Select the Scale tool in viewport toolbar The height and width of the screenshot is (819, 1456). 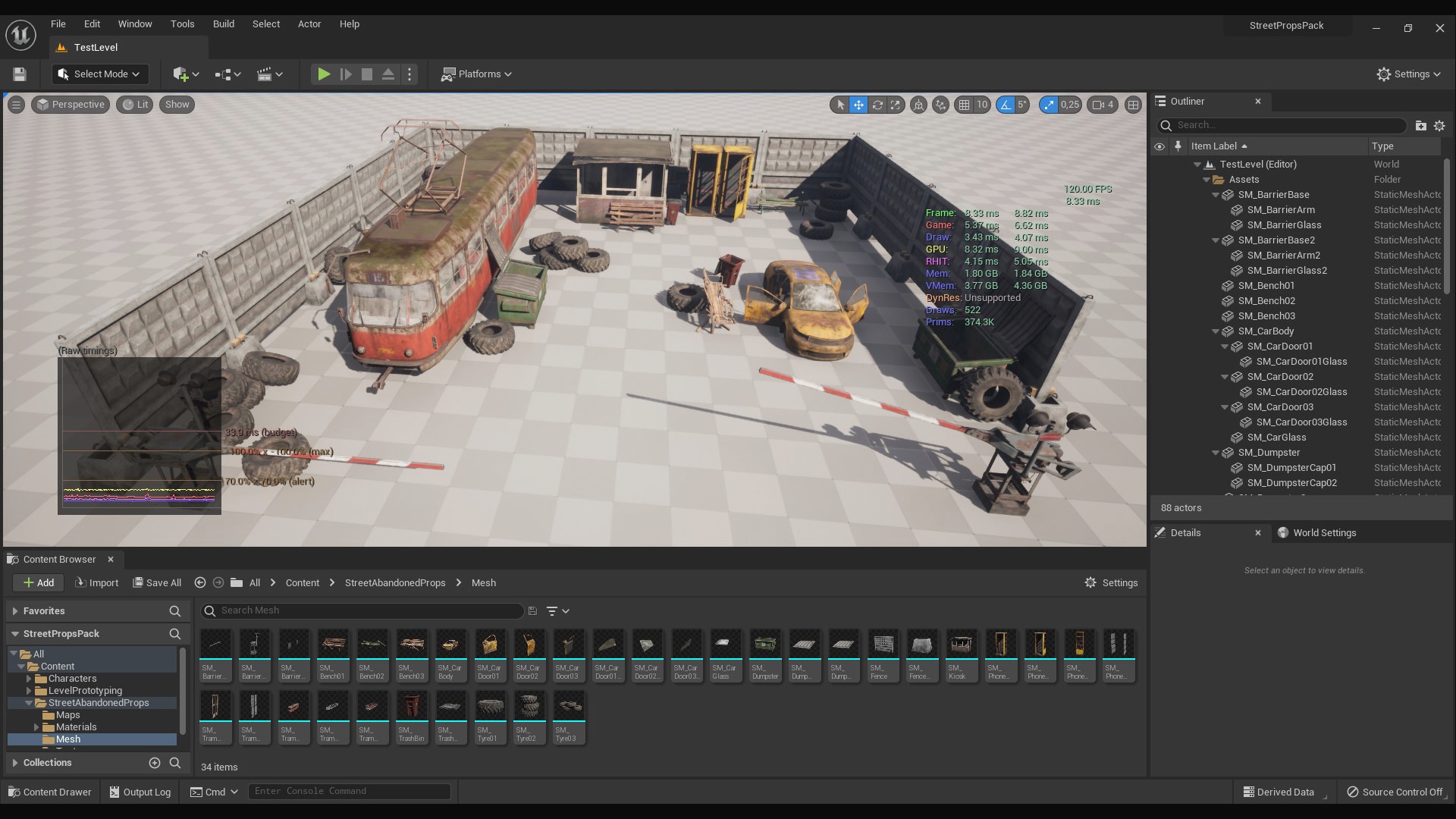[x=896, y=105]
